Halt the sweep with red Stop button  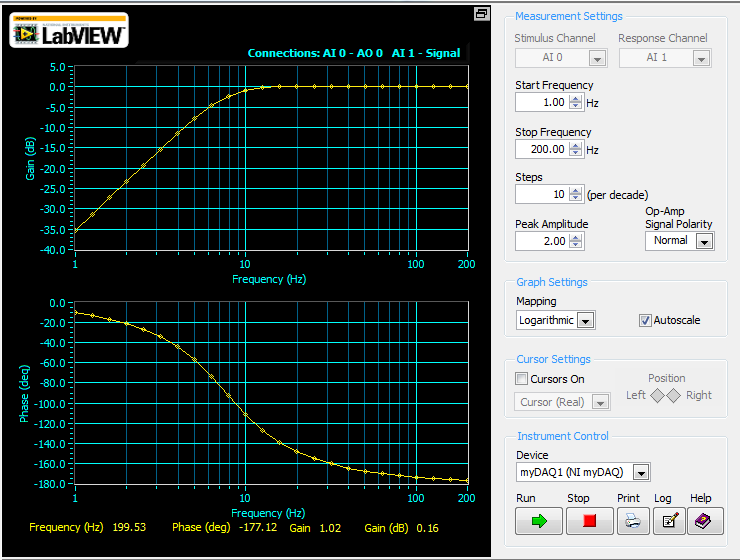click(589, 521)
